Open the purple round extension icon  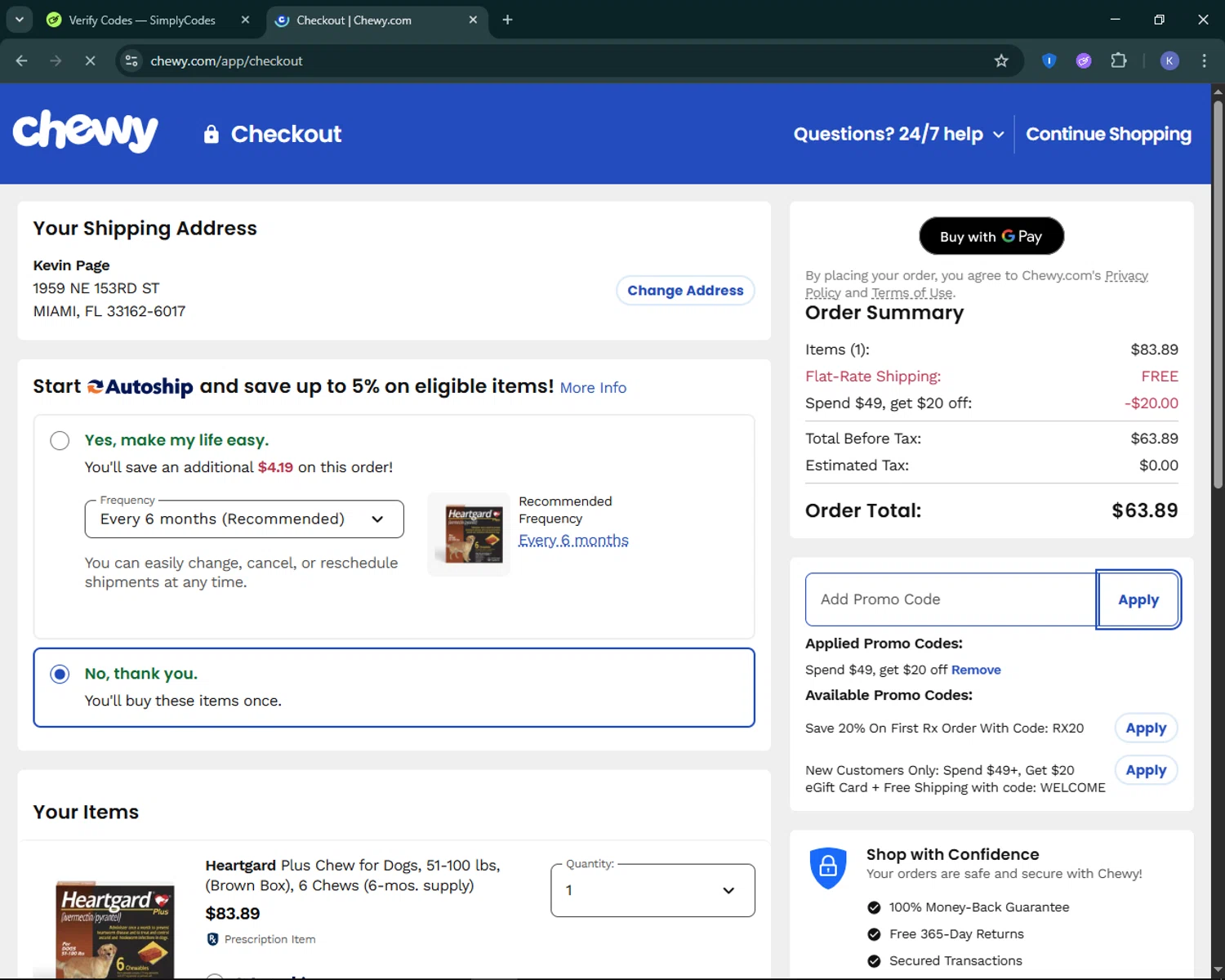point(1084,61)
